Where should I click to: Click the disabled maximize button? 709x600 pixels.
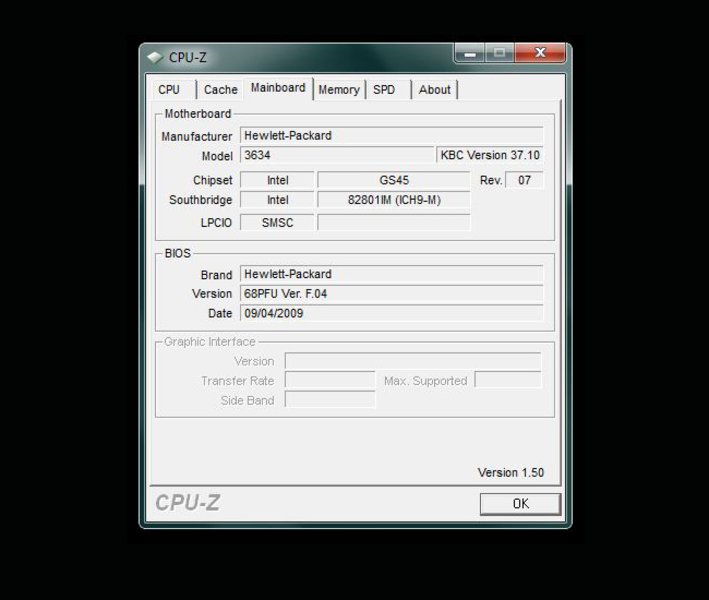[500, 53]
